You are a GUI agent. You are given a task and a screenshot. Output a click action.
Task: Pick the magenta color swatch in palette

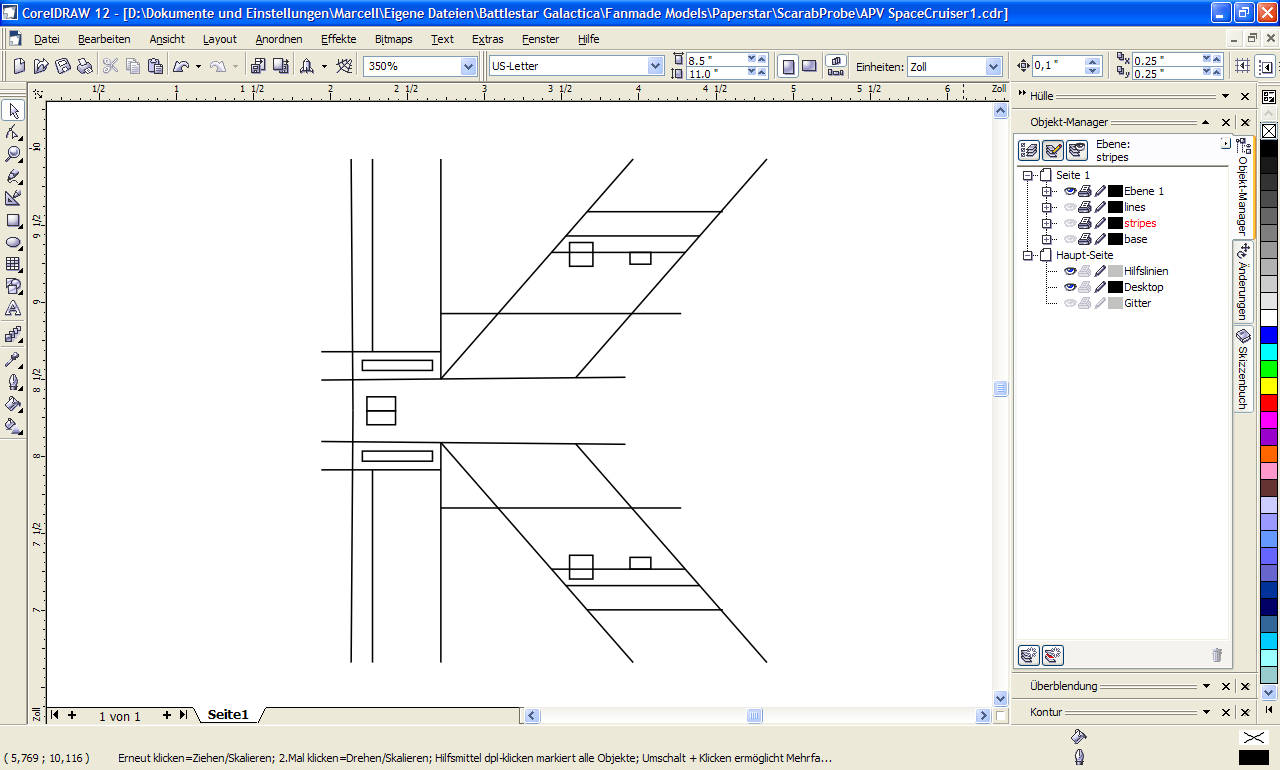tap(1269, 420)
